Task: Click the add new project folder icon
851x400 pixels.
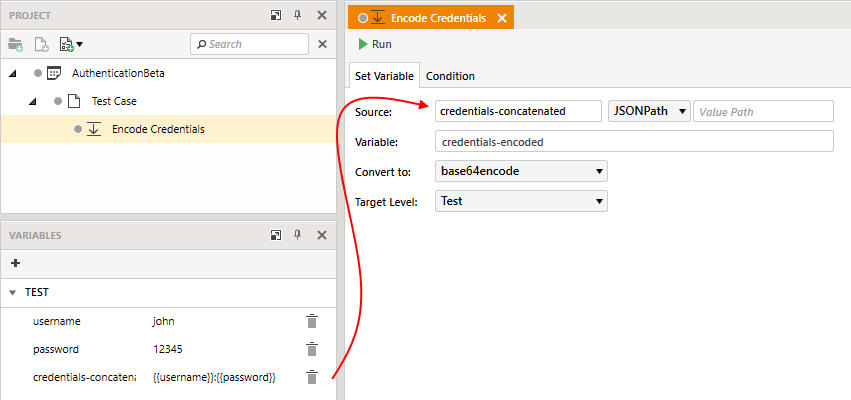Action: click(x=15, y=45)
